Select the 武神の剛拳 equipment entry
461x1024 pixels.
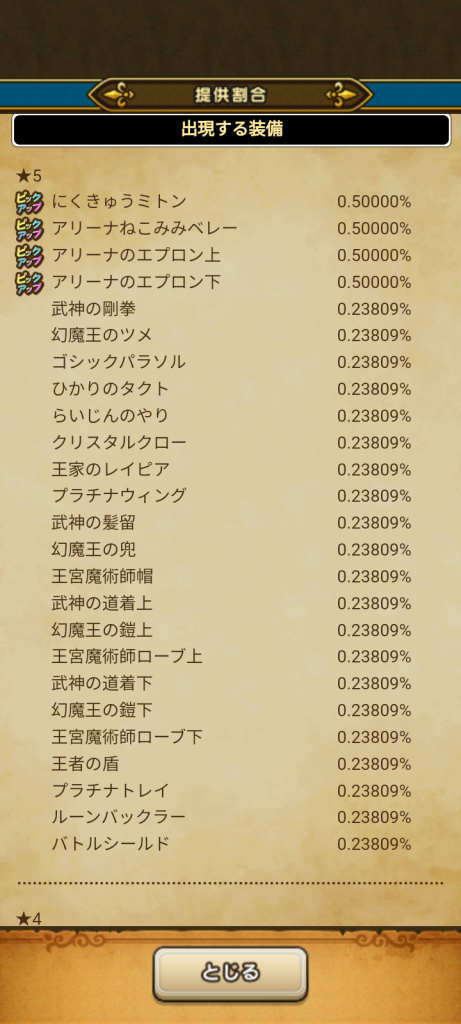(x=231, y=309)
